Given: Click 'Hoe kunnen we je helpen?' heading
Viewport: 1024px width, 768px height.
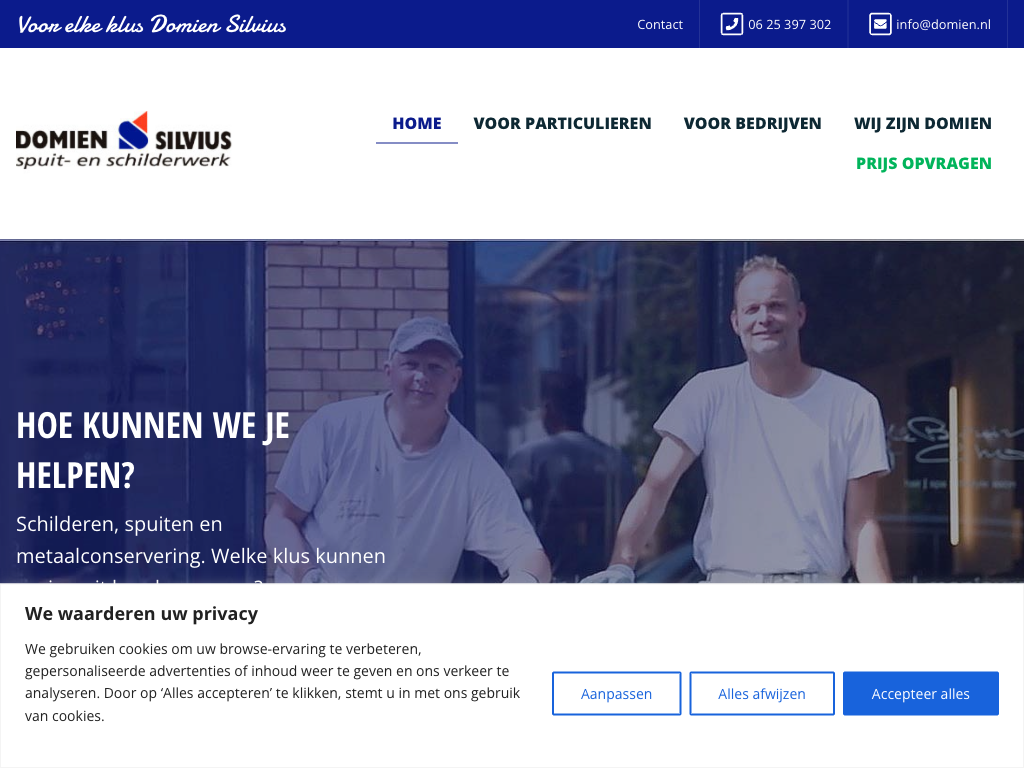Looking at the screenshot, I should (153, 450).
